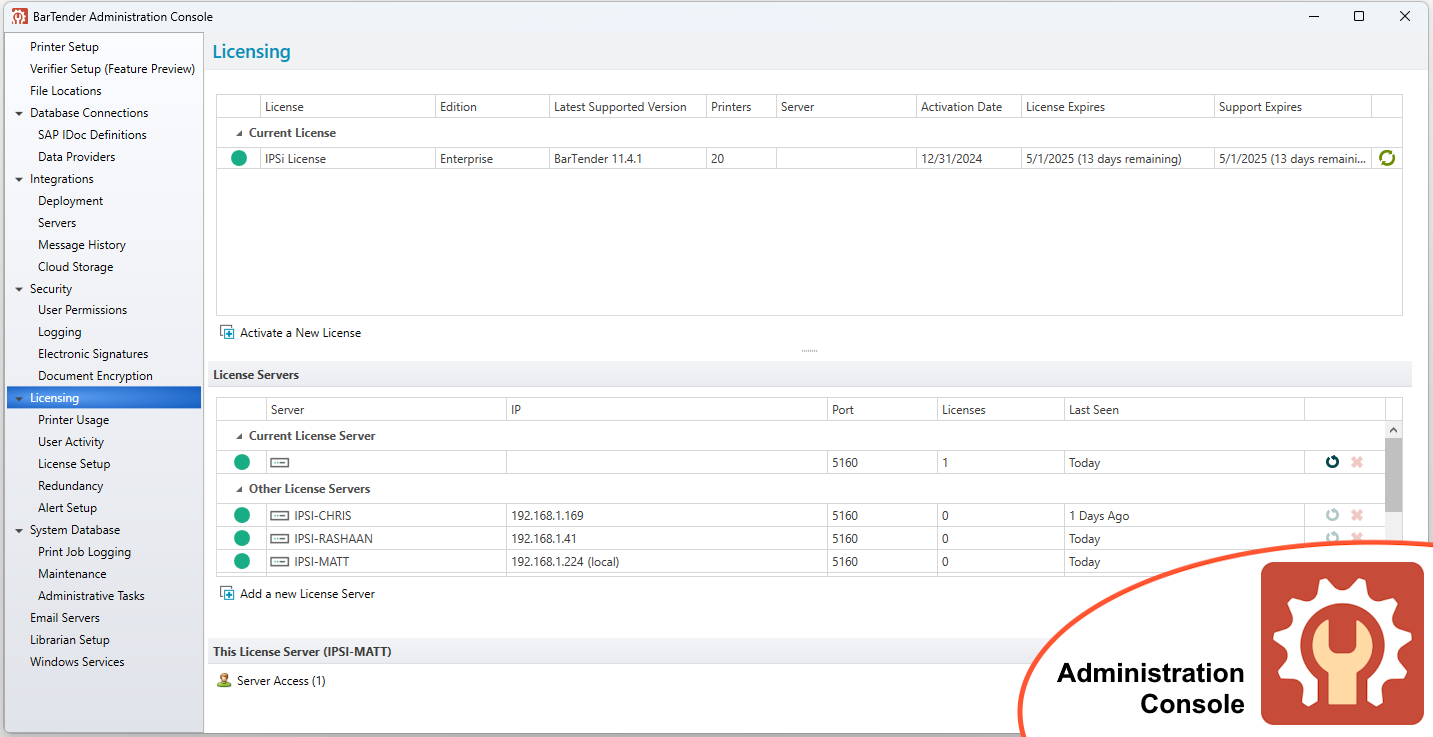The height and width of the screenshot is (737, 1433).
Task: Click the Last Seen column header
Action: tap(1184, 410)
